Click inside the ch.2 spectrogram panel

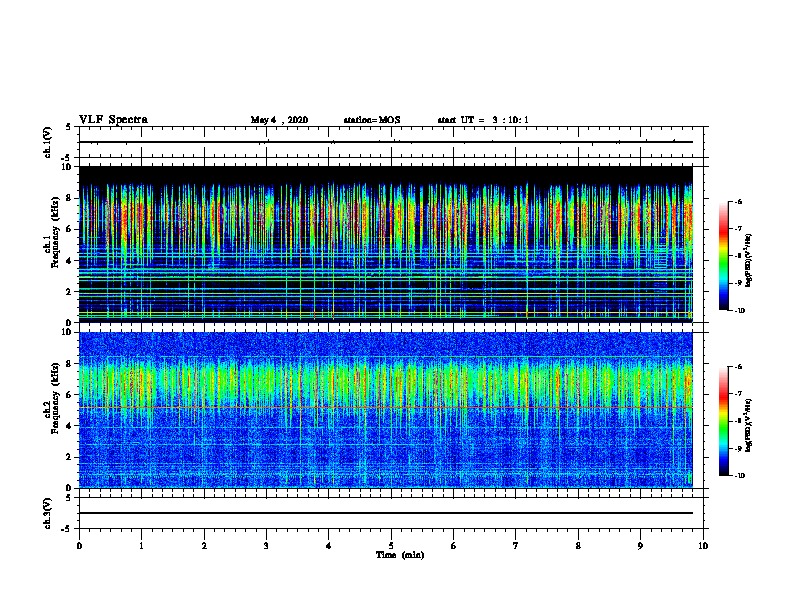coord(386,410)
